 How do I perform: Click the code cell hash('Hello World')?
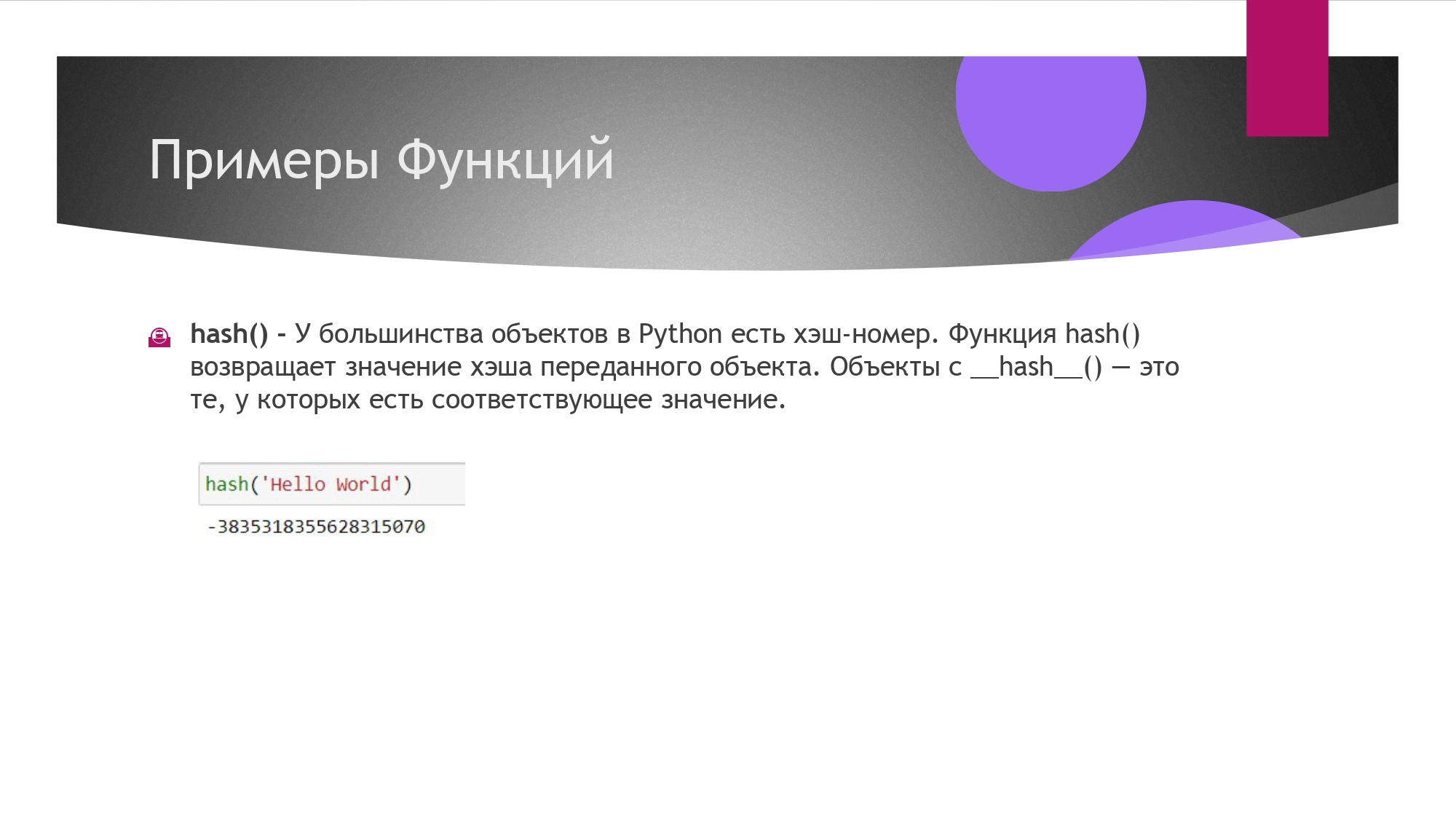tap(332, 484)
